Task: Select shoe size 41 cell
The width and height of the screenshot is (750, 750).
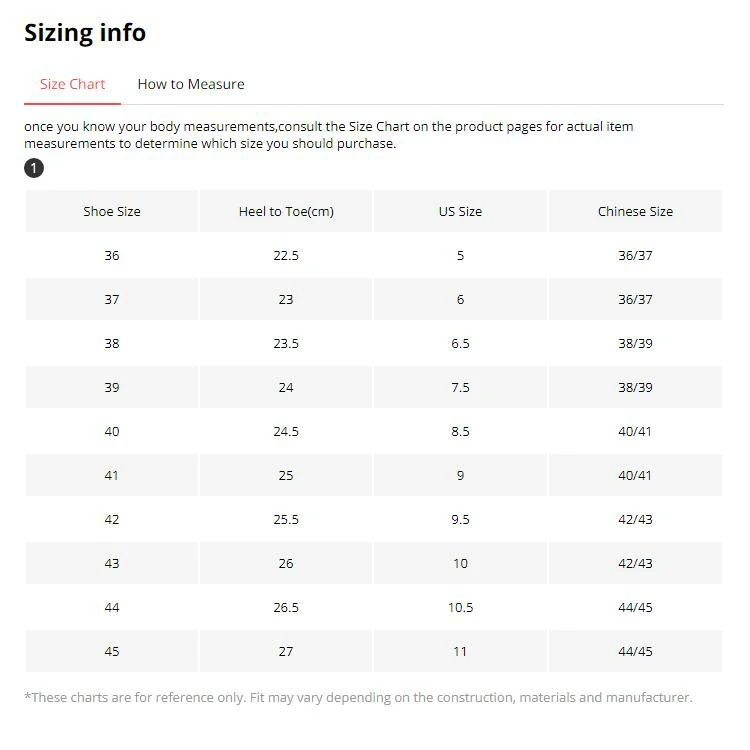Action: (x=112, y=475)
